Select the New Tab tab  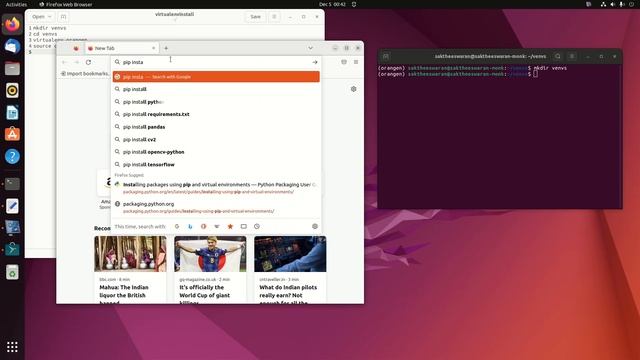click(121, 48)
